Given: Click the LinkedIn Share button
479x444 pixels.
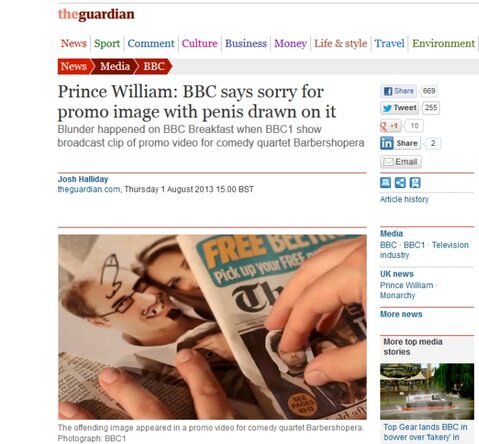Looking at the screenshot, I should [x=400, y=143].
